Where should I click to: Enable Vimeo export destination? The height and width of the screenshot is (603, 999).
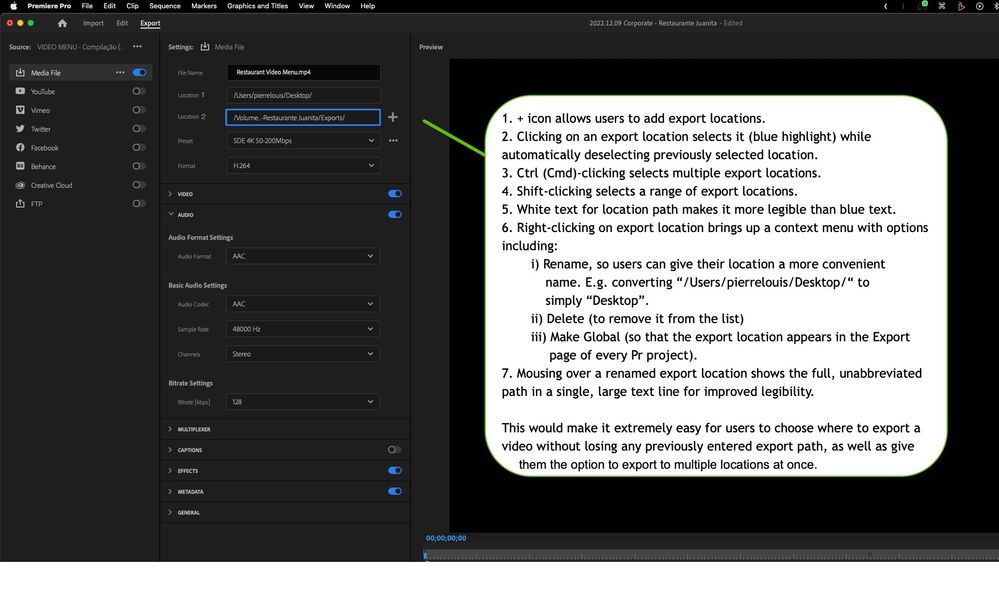pos(139,110)
